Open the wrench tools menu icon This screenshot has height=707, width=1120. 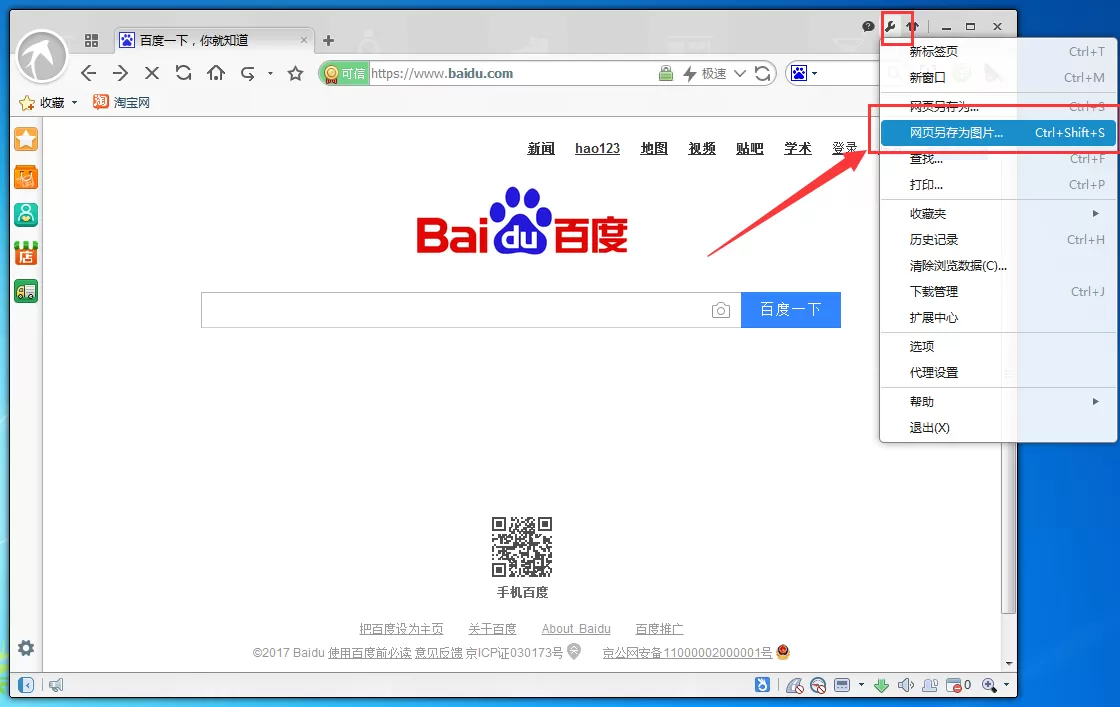tap(890, 26)
